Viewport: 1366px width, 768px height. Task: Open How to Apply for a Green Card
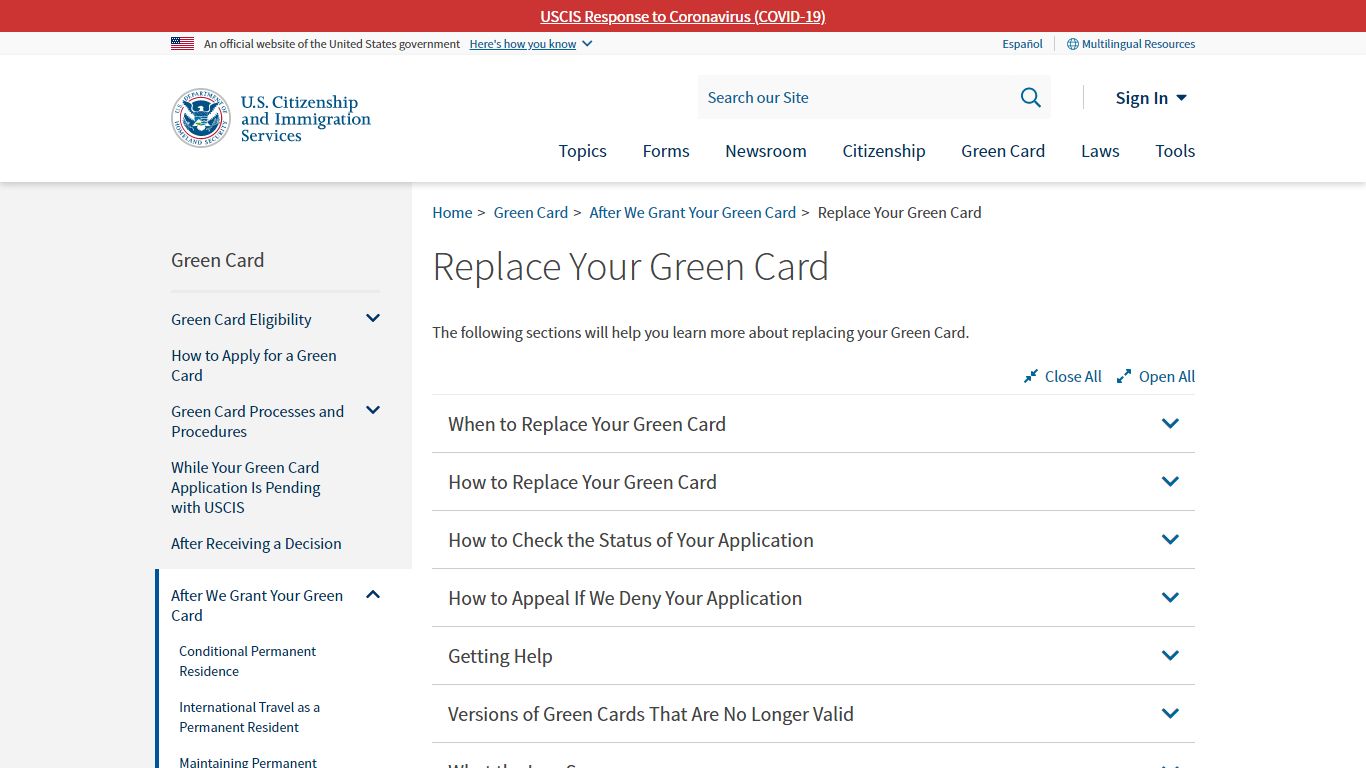[254, 365]
